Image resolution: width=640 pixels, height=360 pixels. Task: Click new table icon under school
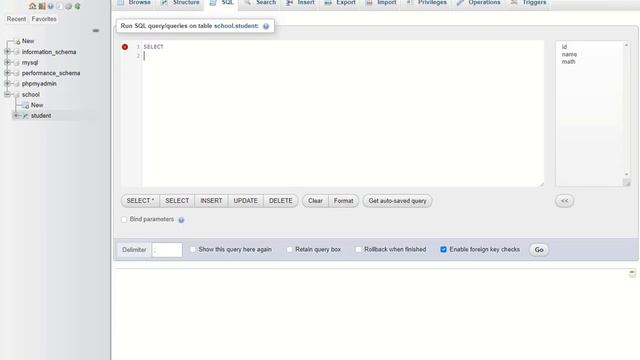pos(25,105)
